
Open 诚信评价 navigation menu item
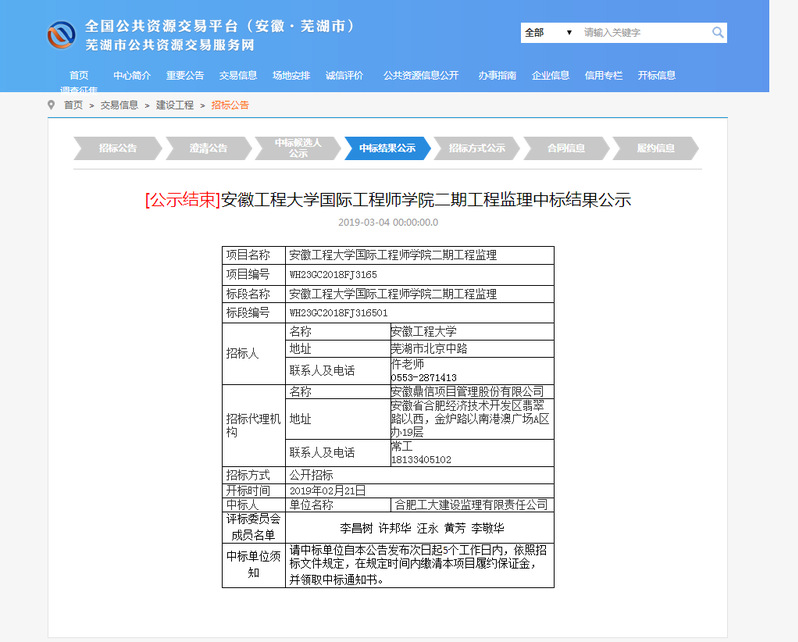click(x=344, y=75)
